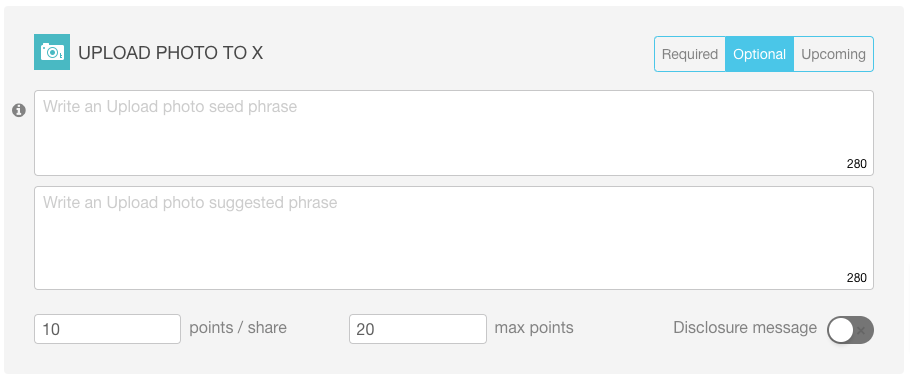Image resolution: width=910 pixels, height=379 pixels.
Task: Click the 280 counter in seed phrase box
Action: [857, 164]
